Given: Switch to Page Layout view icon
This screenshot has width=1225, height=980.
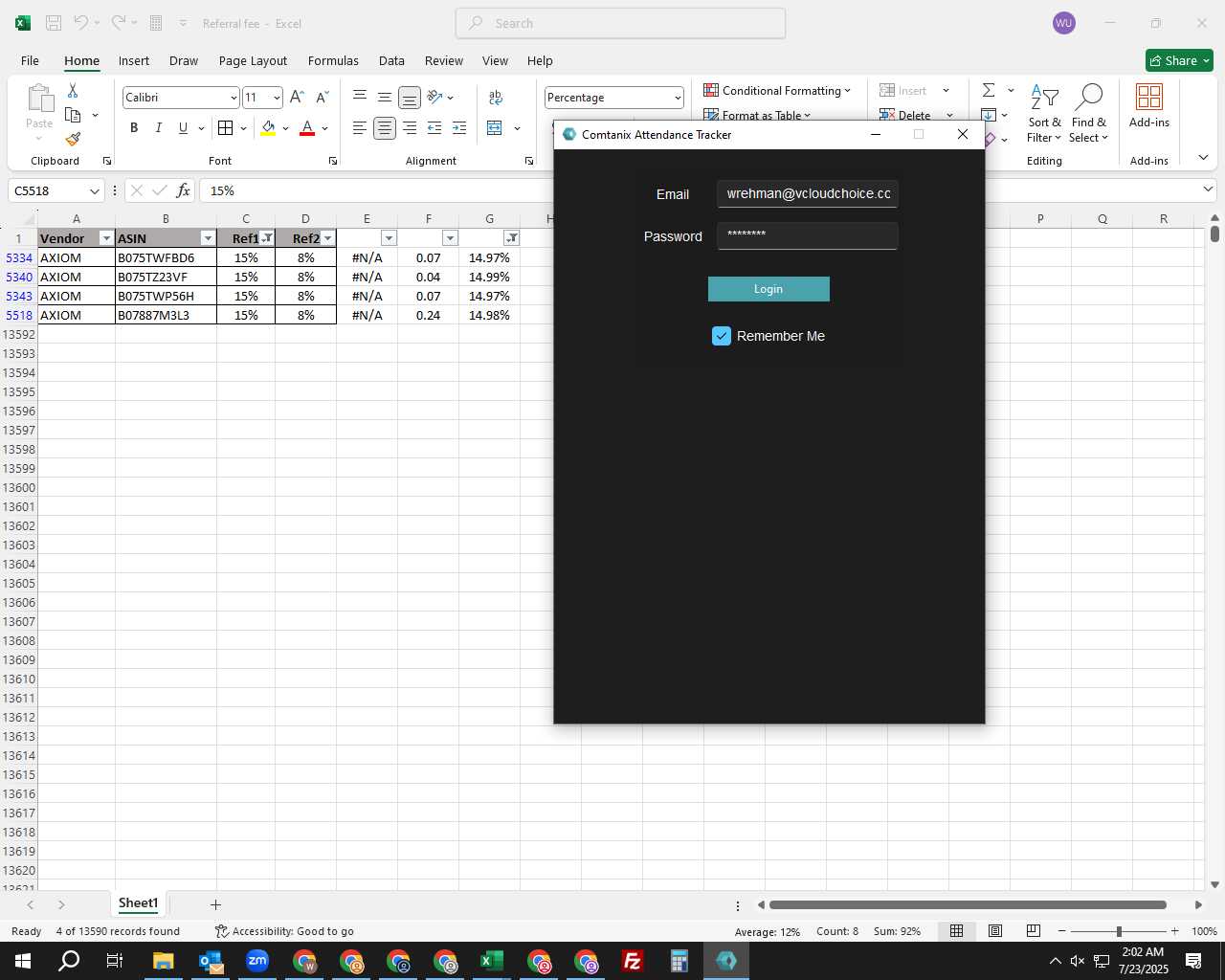Looking at the screenshot, I should pos(995,931).
